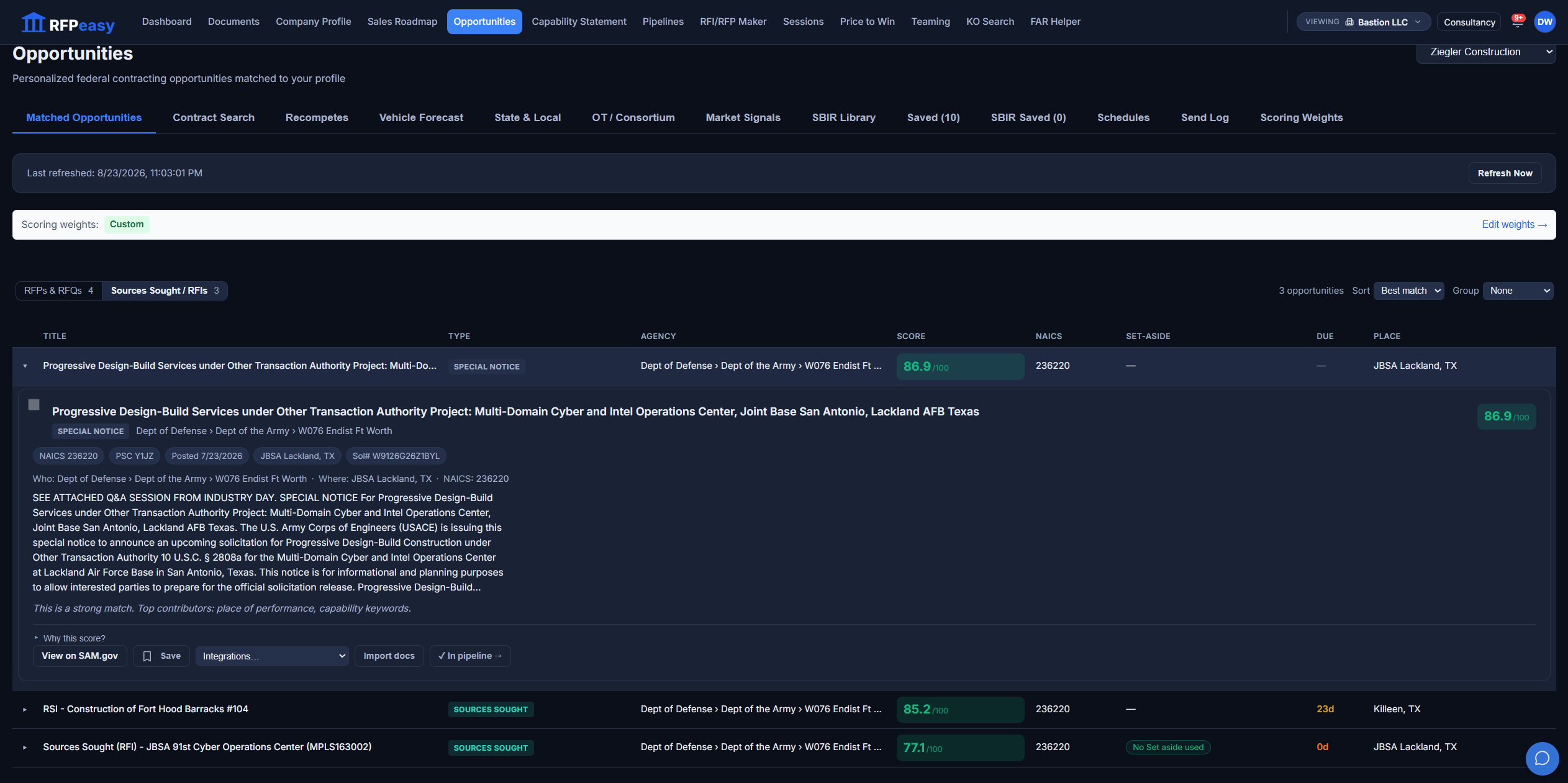Image resolution: width=1568 pixels, height=783 pixels.
Task: Click the RFPeasy logo
Action: point(68,23)
